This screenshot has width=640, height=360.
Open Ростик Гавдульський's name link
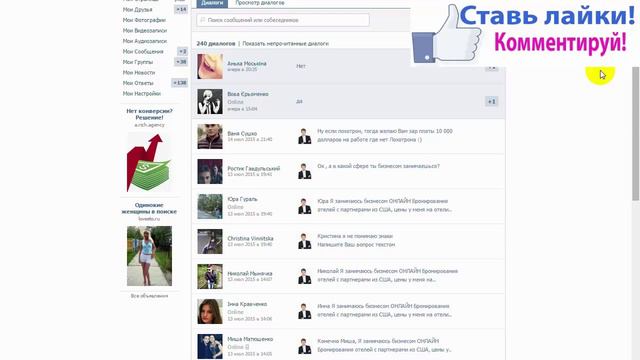253,169
